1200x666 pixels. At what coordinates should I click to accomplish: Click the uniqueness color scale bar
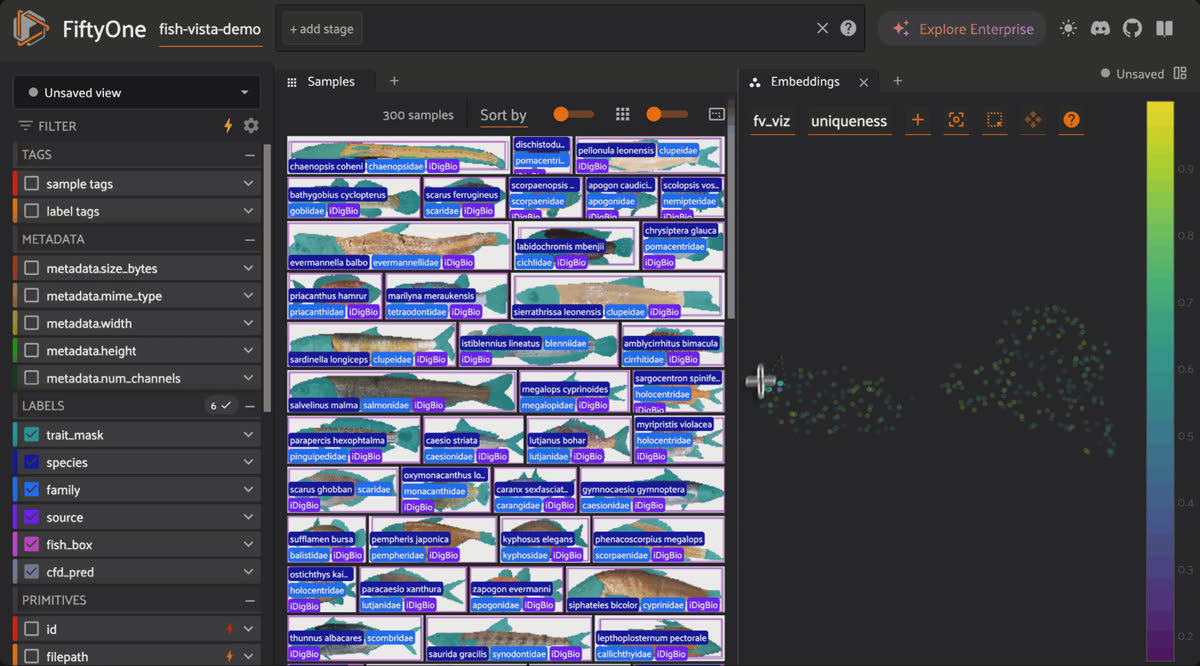[1160, 381]
